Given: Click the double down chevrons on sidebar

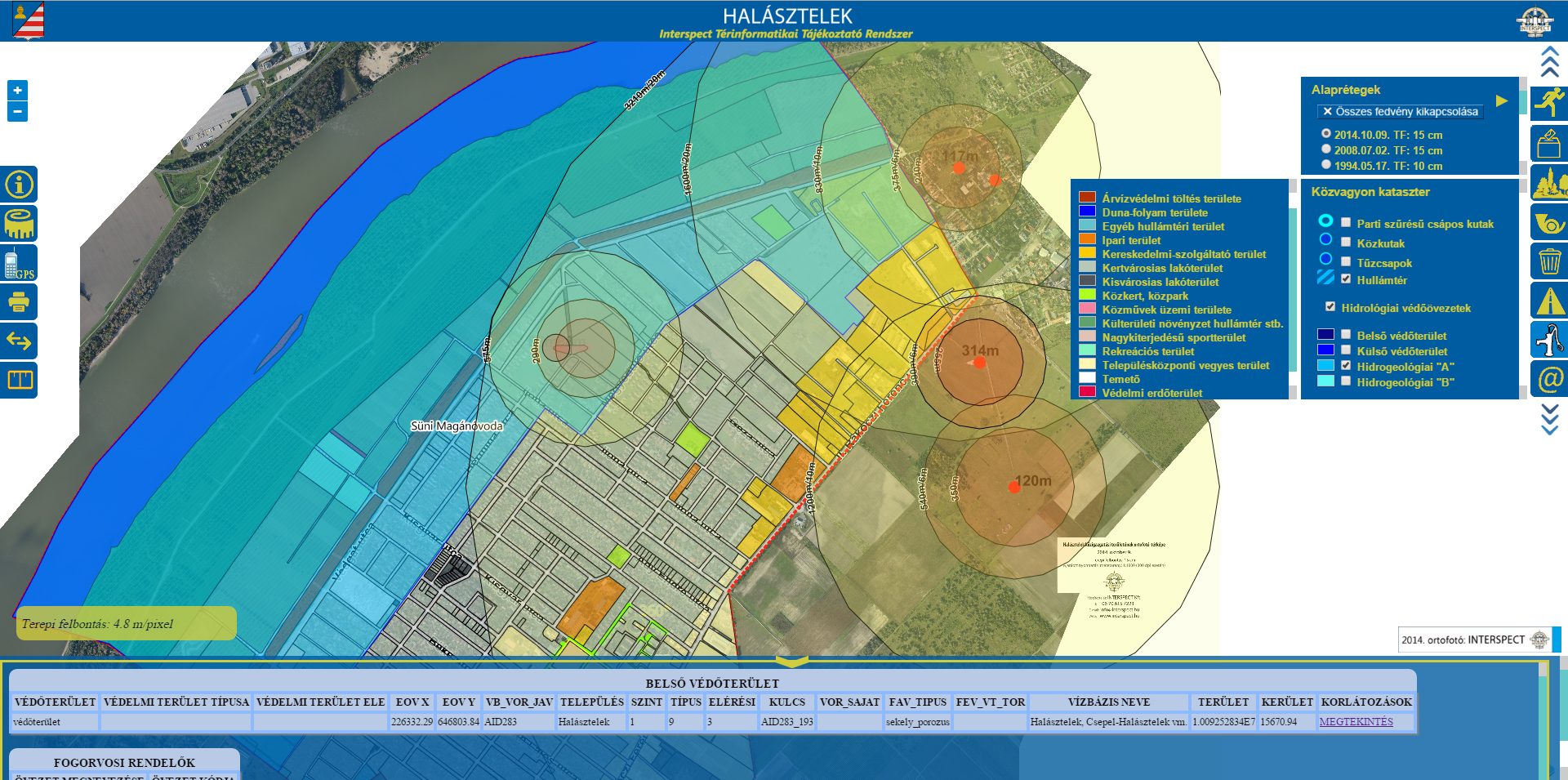Looking at the screenshot, I should coord(1549,420).
